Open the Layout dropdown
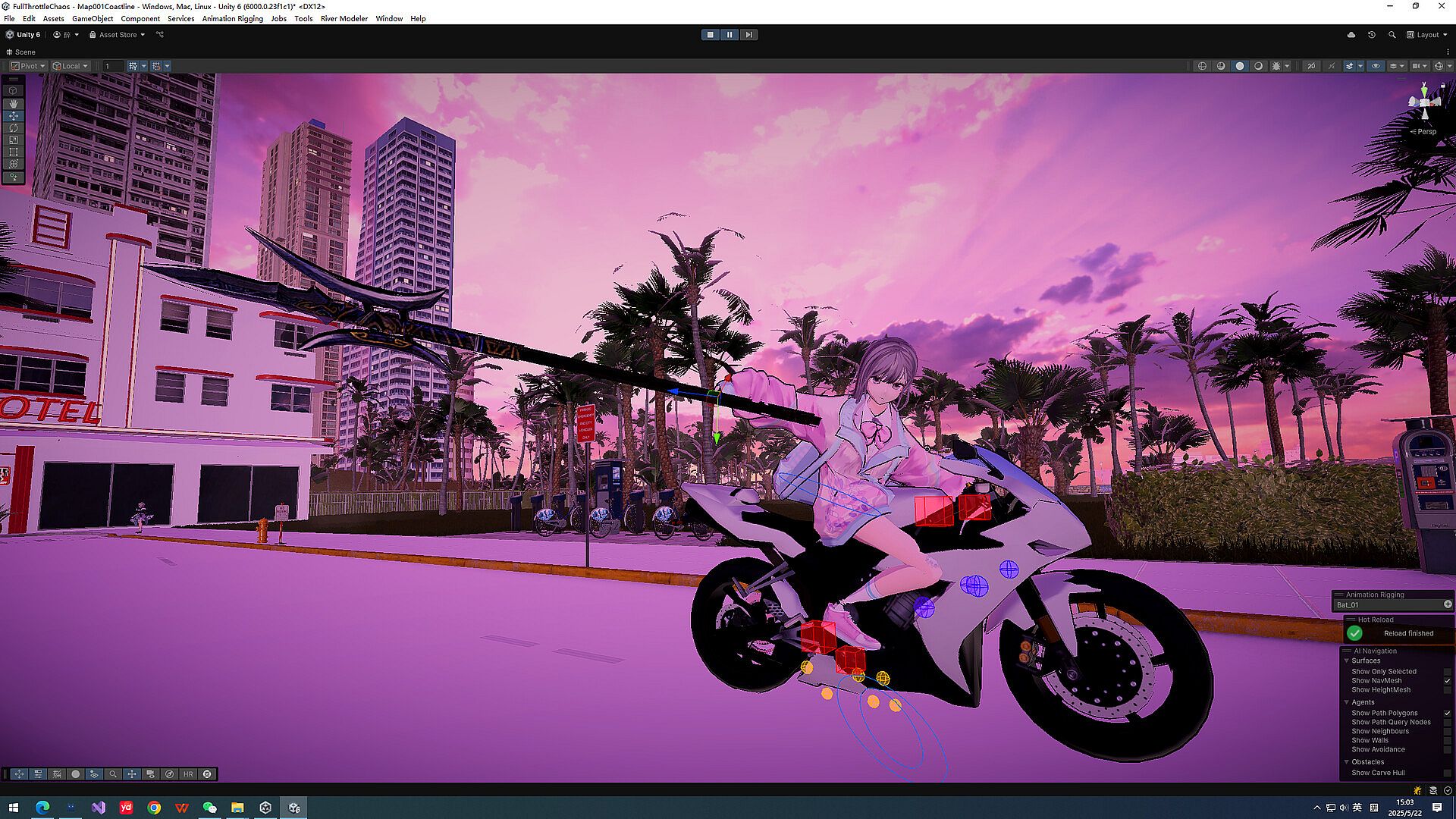 pyautogui.click(x=1427, y=35)
